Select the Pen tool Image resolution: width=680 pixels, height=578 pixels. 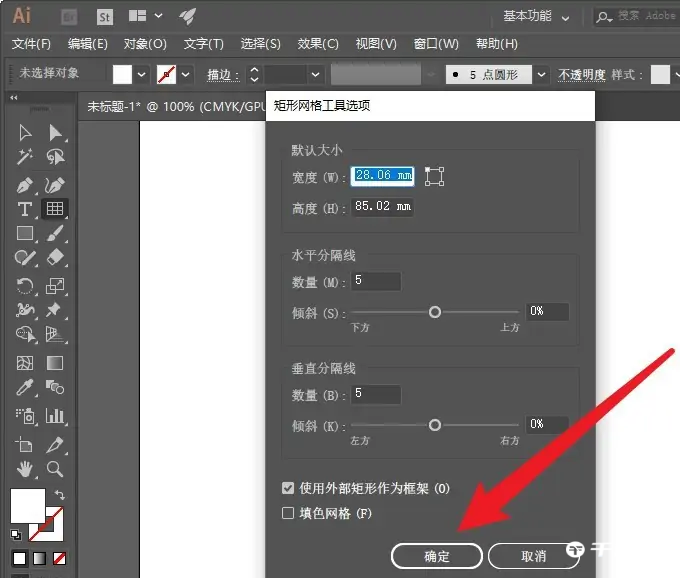(25, 185)
